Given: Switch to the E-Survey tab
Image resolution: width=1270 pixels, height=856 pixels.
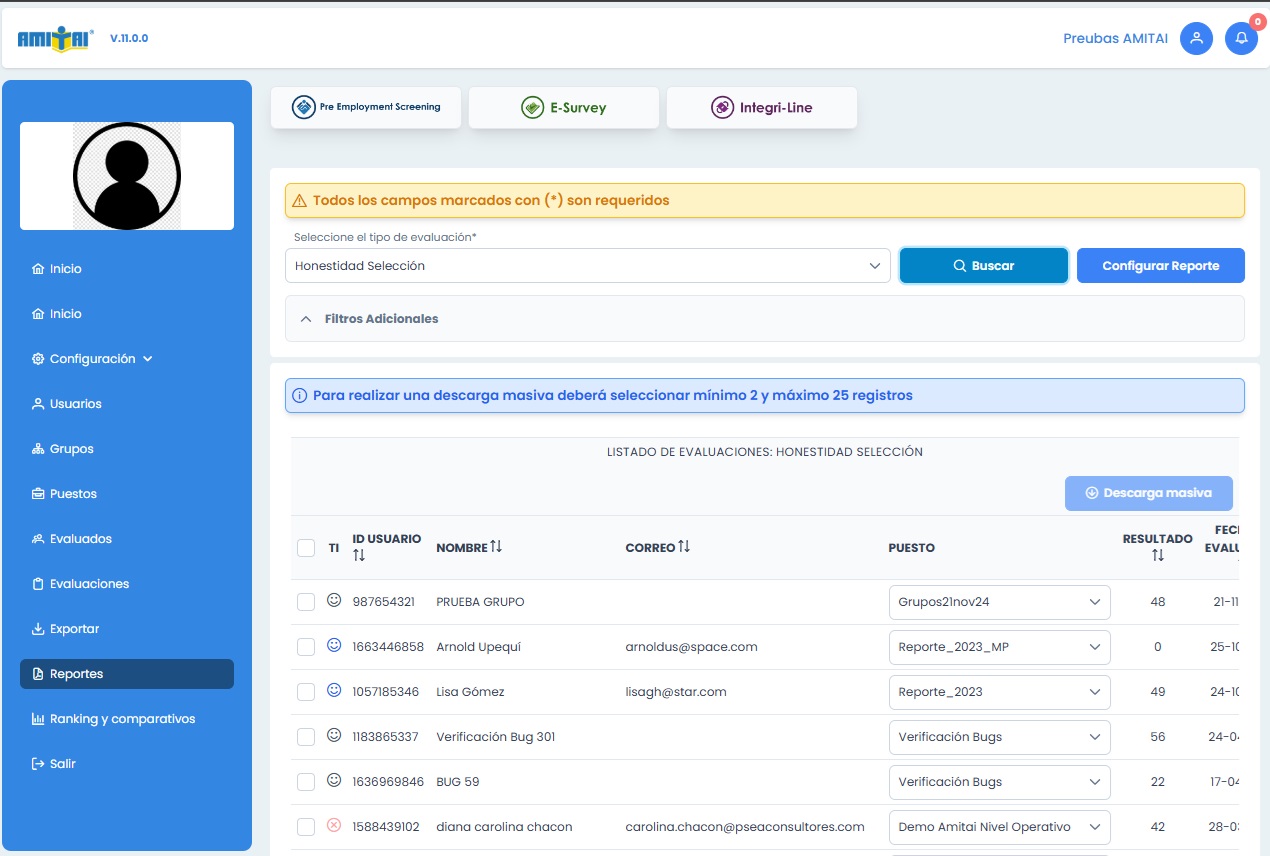Looking at the screenshot, I should point(564,108).
